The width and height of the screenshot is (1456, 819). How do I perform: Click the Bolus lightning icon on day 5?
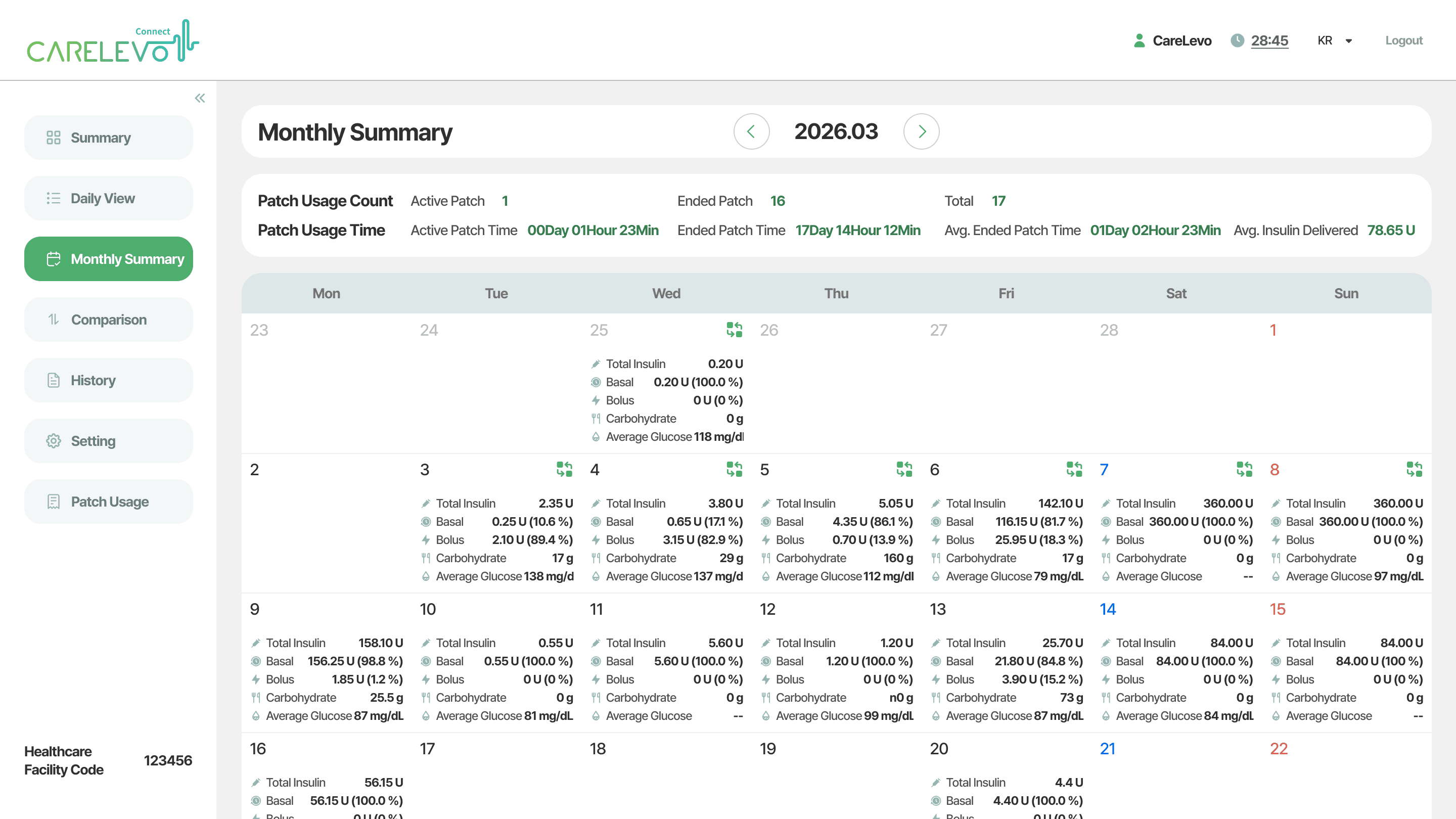pos(765,540)
